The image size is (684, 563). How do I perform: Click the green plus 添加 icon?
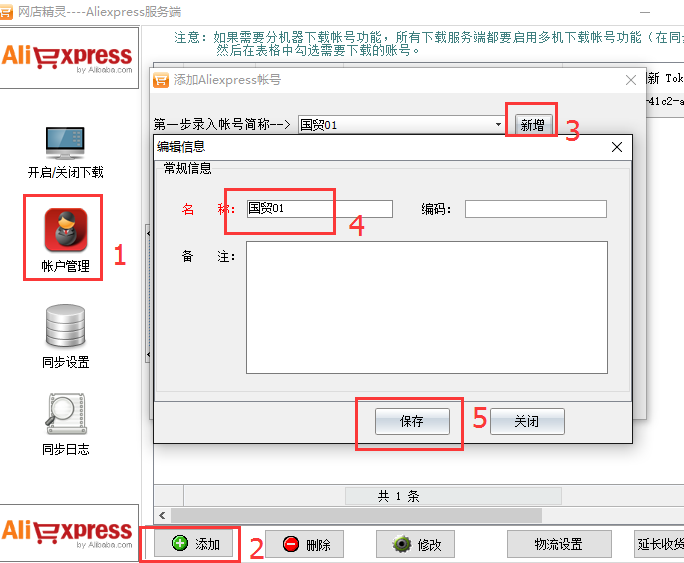(x=180, y=543)
